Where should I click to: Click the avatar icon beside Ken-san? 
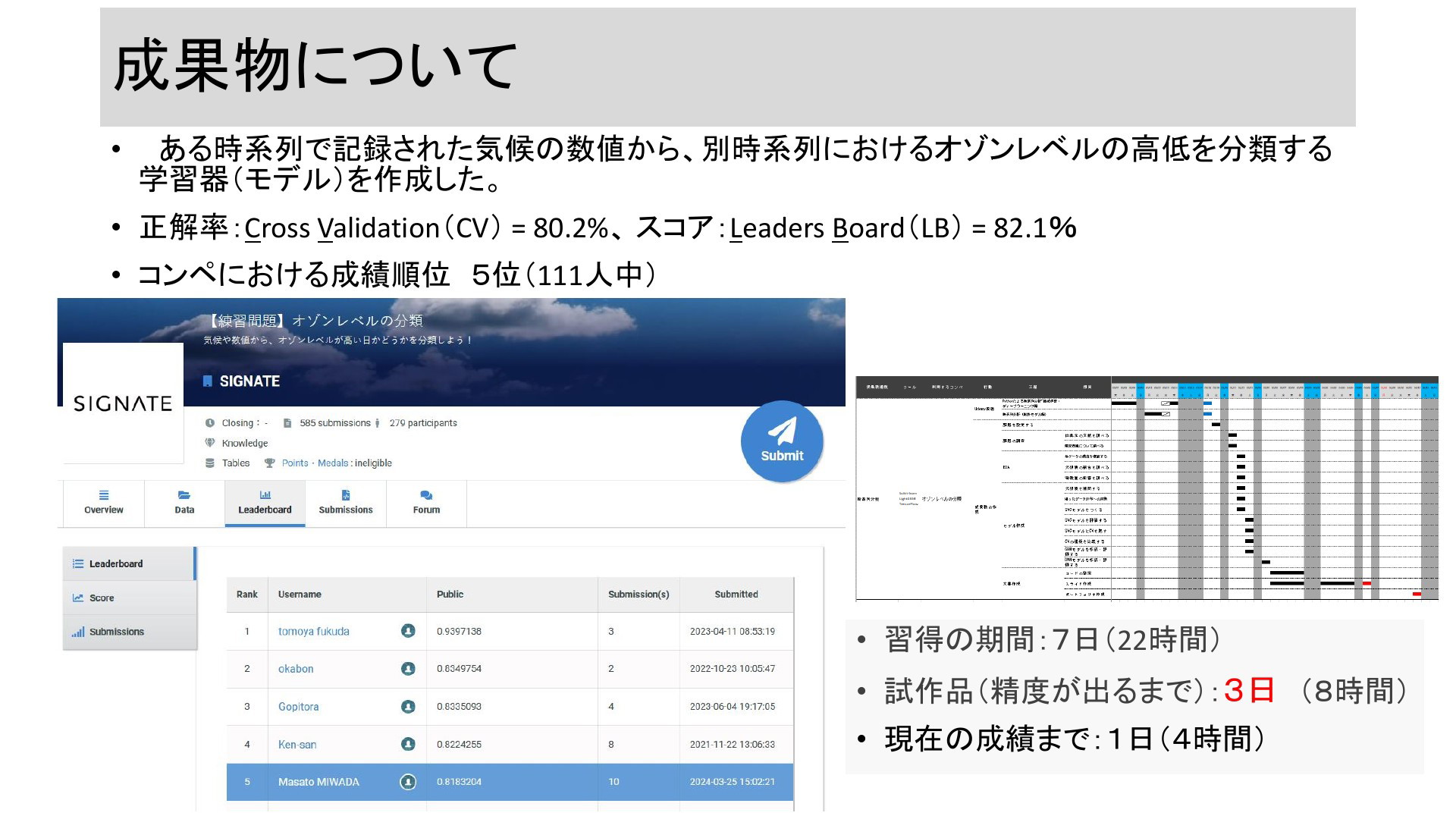[408, 744]
